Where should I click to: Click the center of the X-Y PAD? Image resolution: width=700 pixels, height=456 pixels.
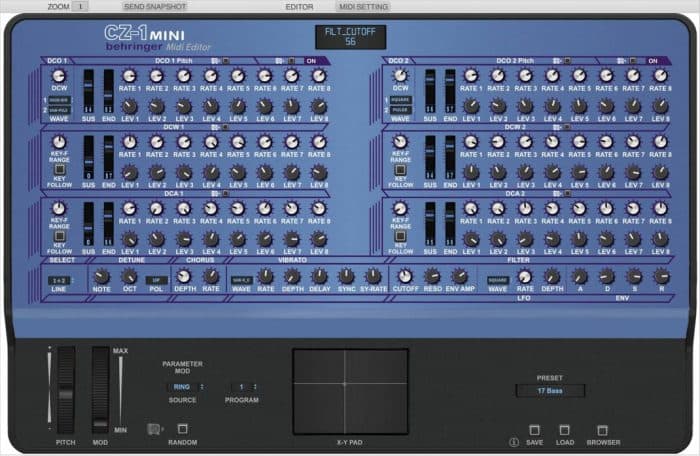point(350,392)
